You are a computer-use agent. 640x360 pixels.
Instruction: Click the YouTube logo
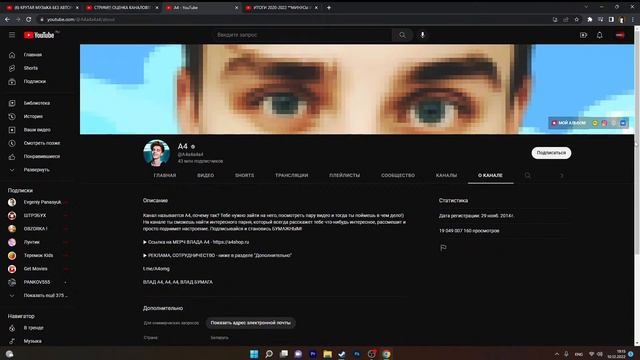point(39,35)
